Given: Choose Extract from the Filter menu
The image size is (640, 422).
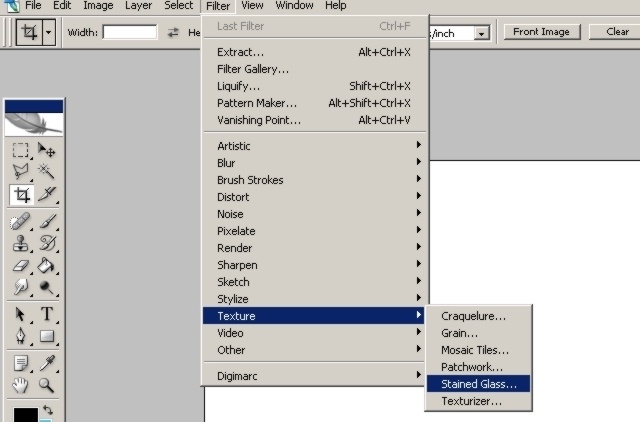Looking at the screenshot, I should pos(314,52).
